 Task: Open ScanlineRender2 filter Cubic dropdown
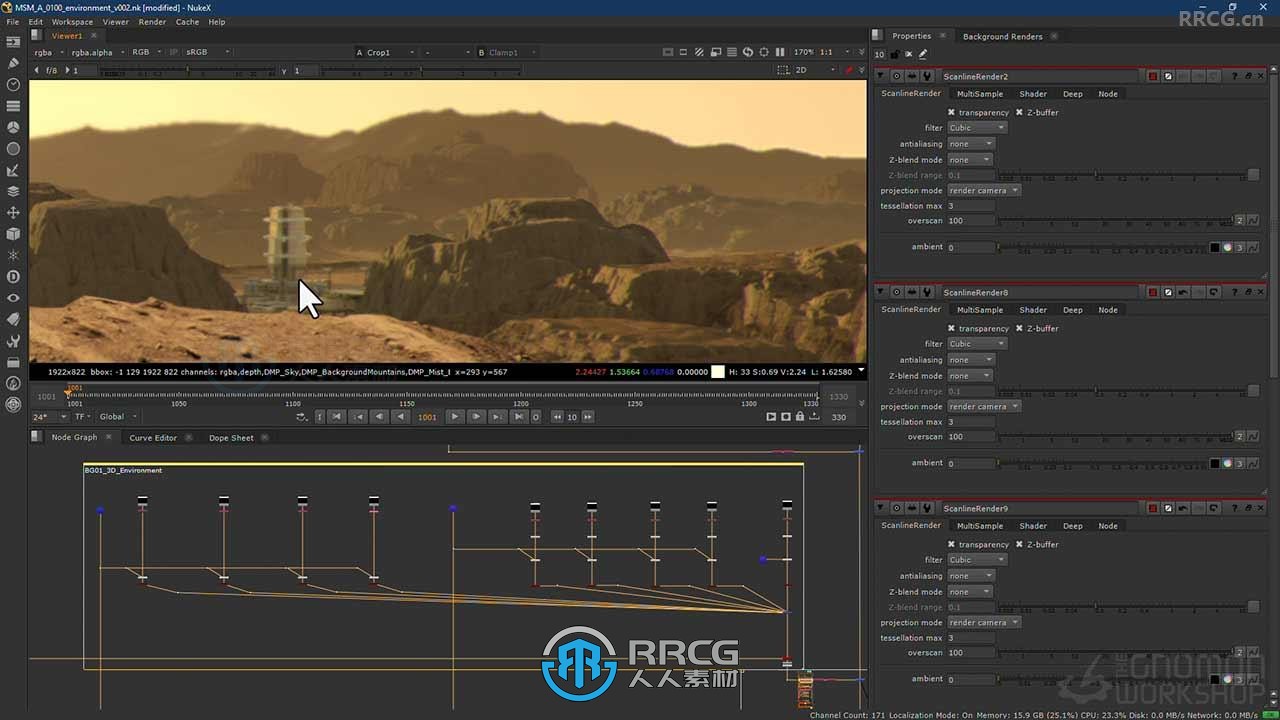pos(977,128)
